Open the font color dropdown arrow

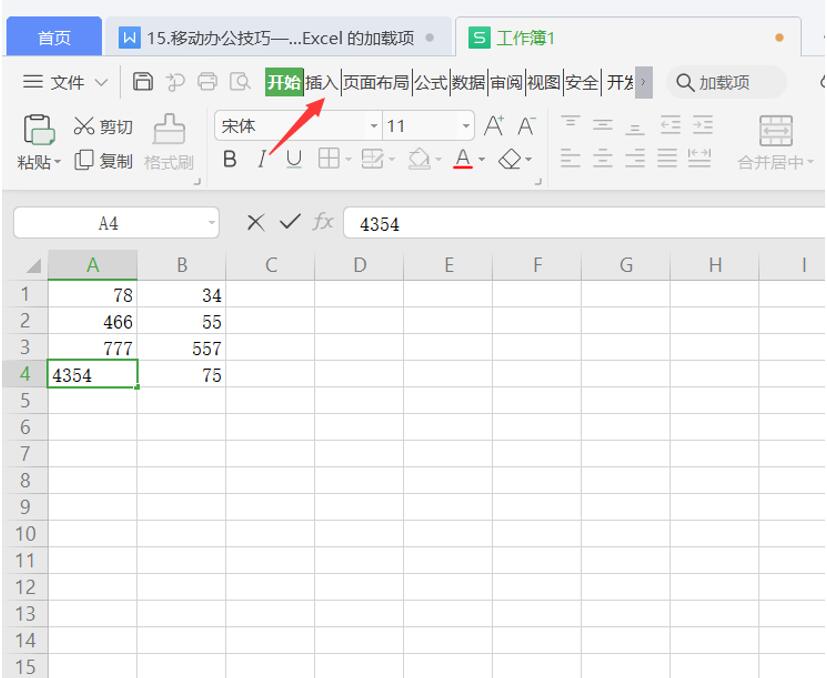(x=482, y=159)
